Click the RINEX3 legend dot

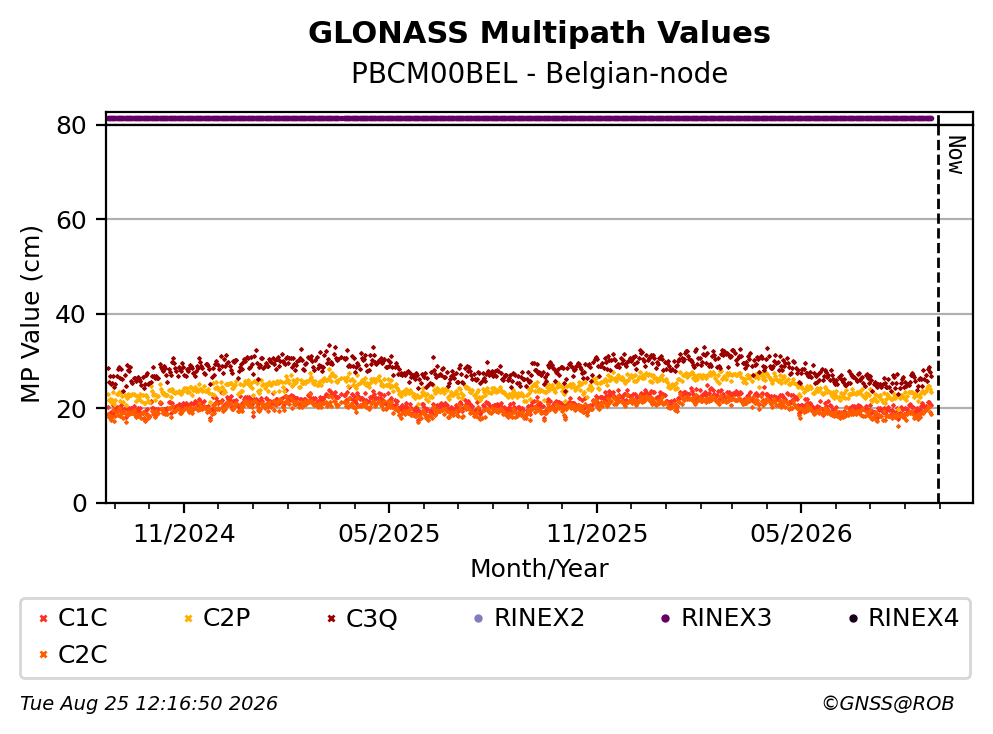click(666, 619)
